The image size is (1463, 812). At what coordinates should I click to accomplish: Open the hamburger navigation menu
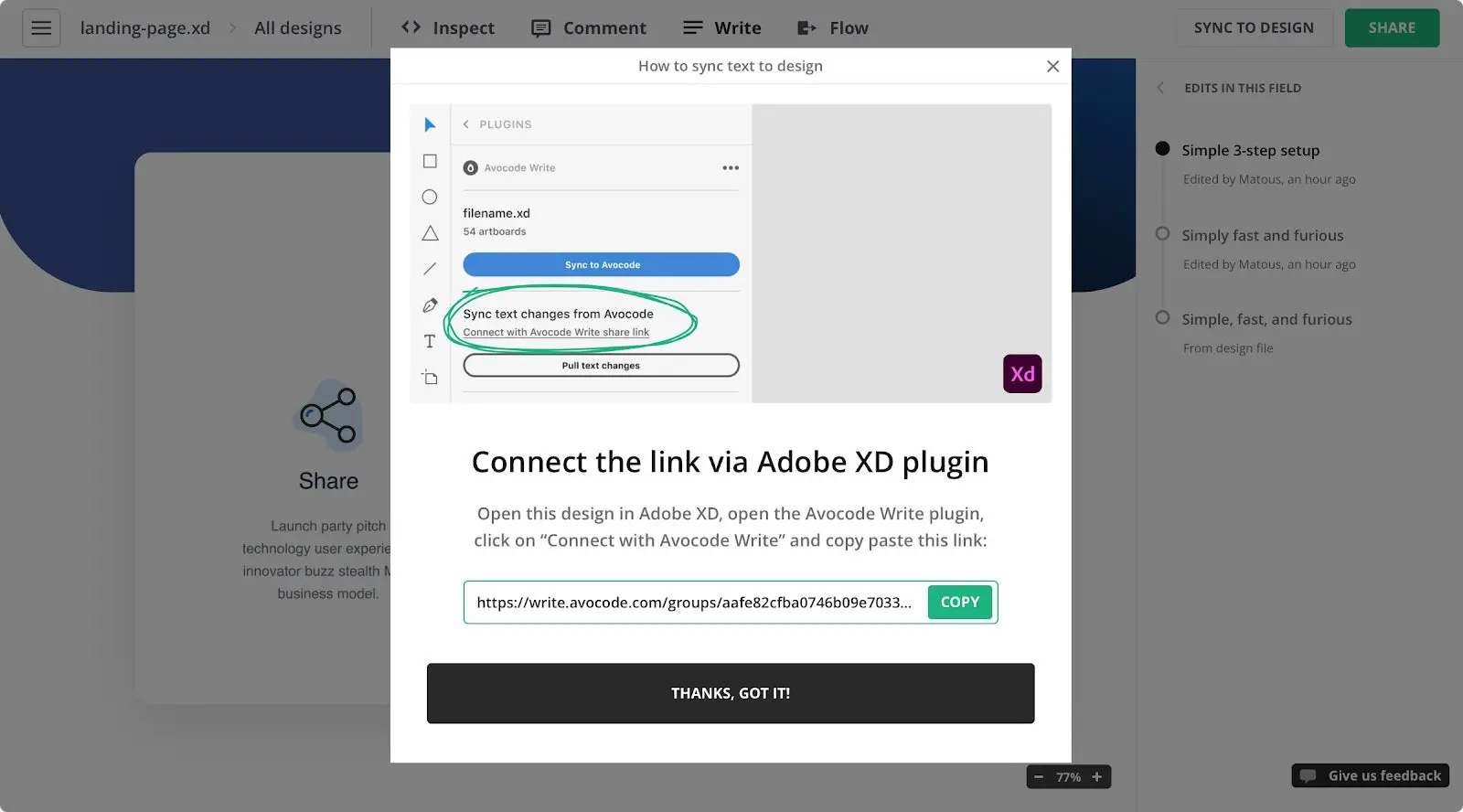pyautogui.click(x=41, y=27)
